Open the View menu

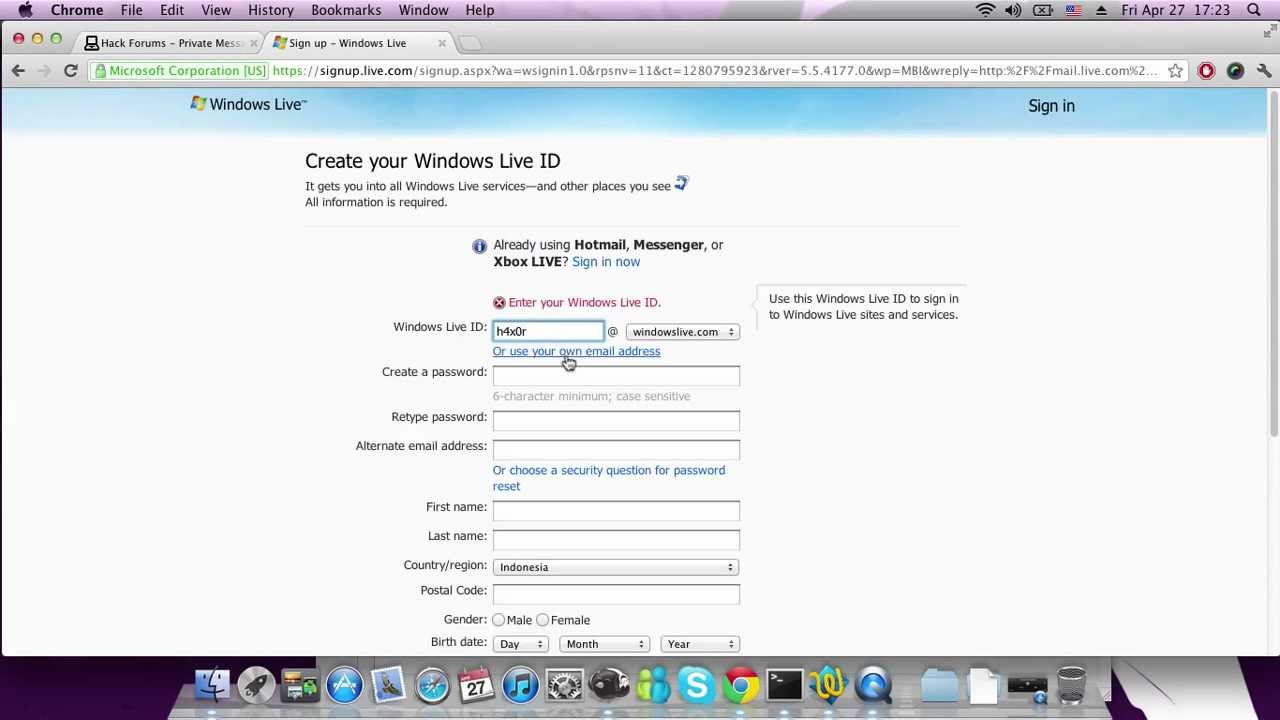[x=216, y=10]
